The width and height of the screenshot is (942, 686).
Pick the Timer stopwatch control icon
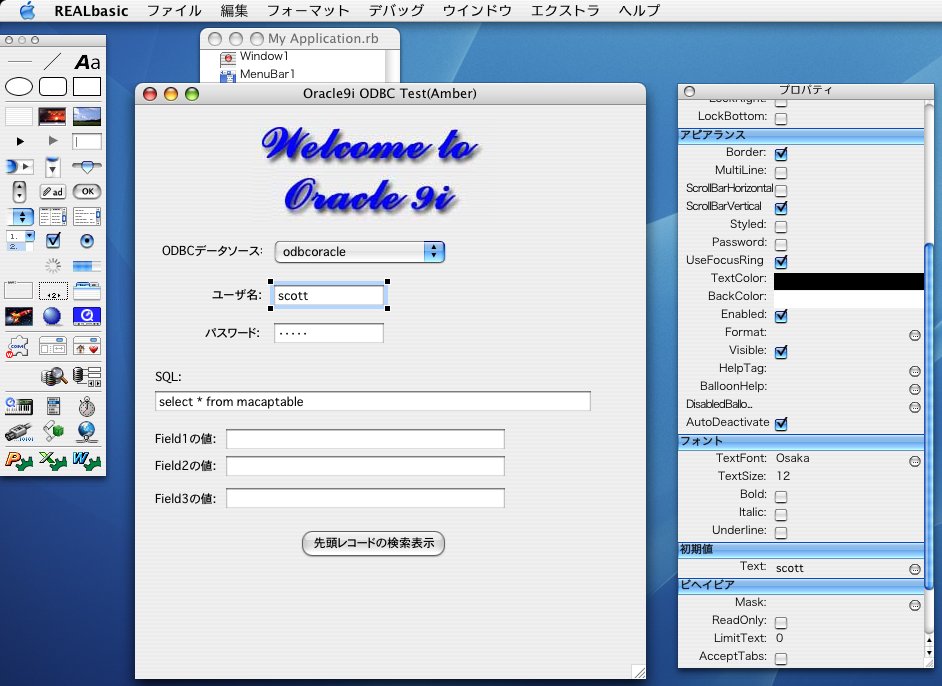click(x=87, y=406)
